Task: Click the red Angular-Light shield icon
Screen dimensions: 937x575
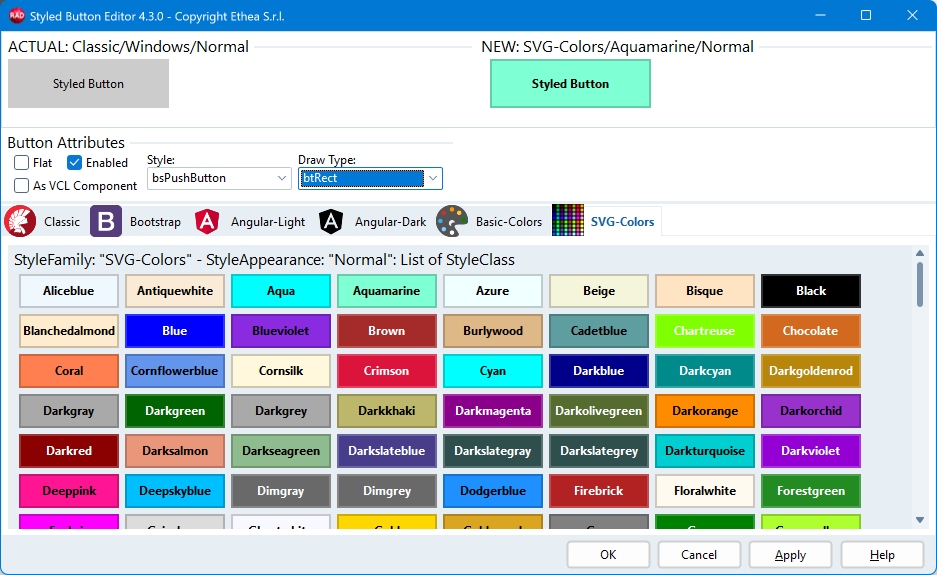Action: pyautogui.click(x=207, y=221)
